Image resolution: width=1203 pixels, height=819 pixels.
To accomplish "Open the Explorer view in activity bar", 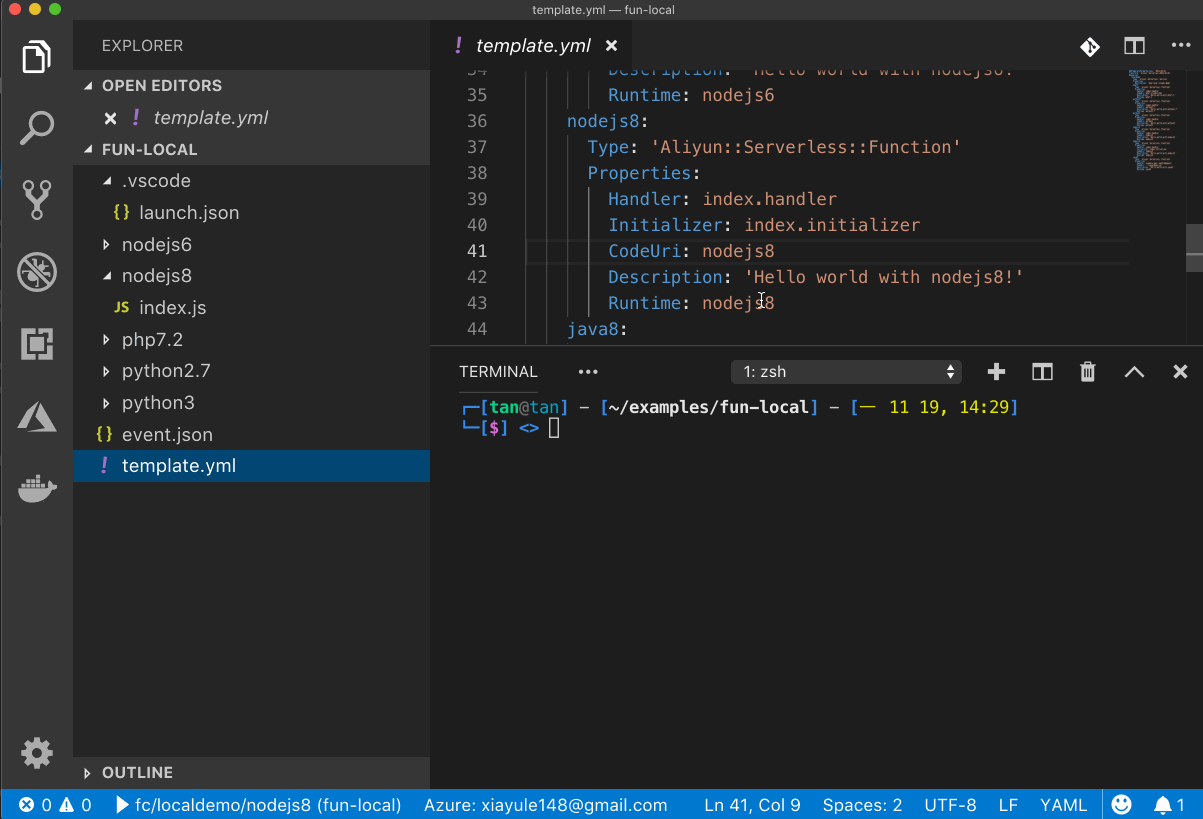I will tap(37, 57).
